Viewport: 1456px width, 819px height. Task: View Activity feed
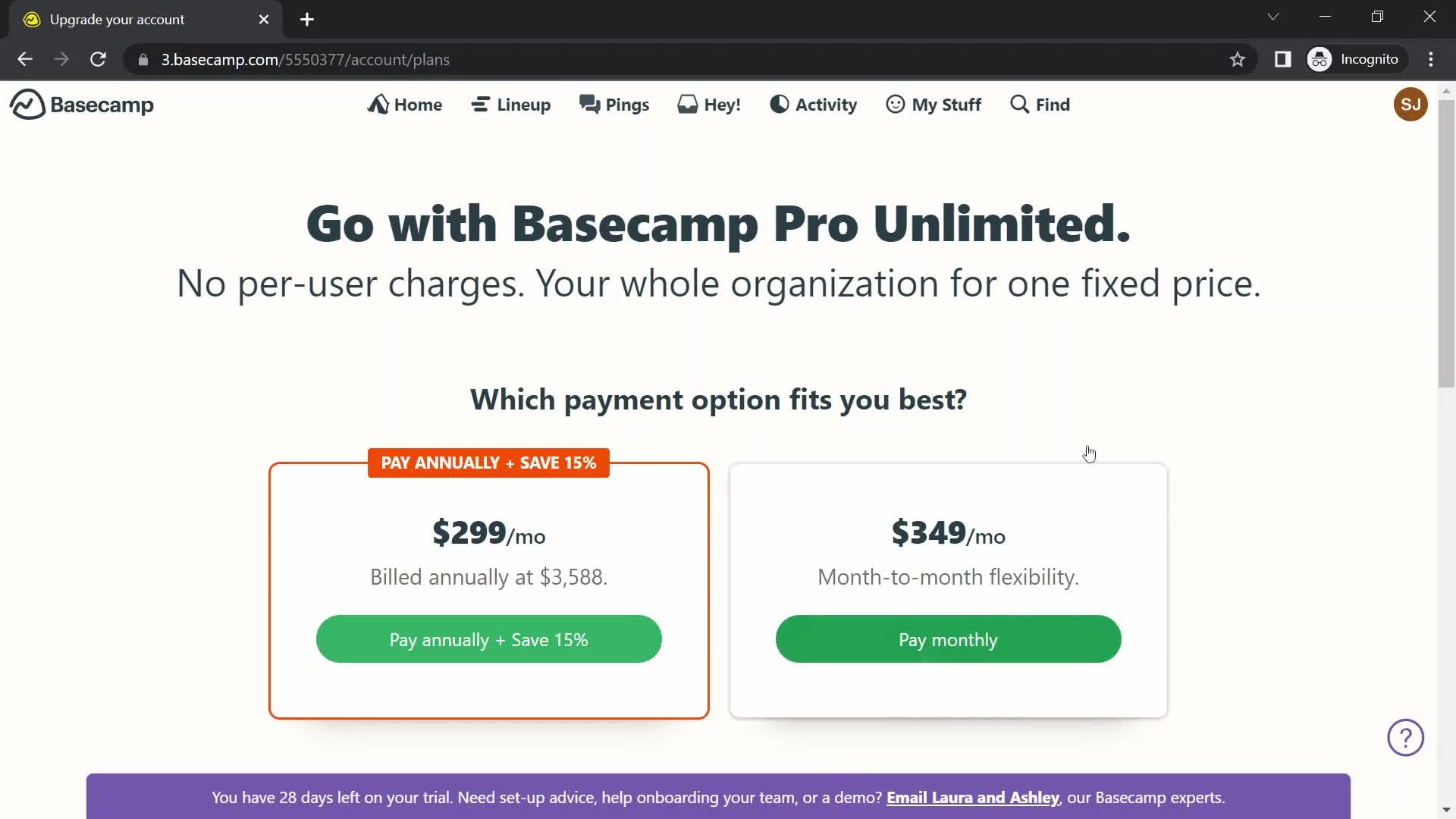pyautogui.click(x=814, y=104)
